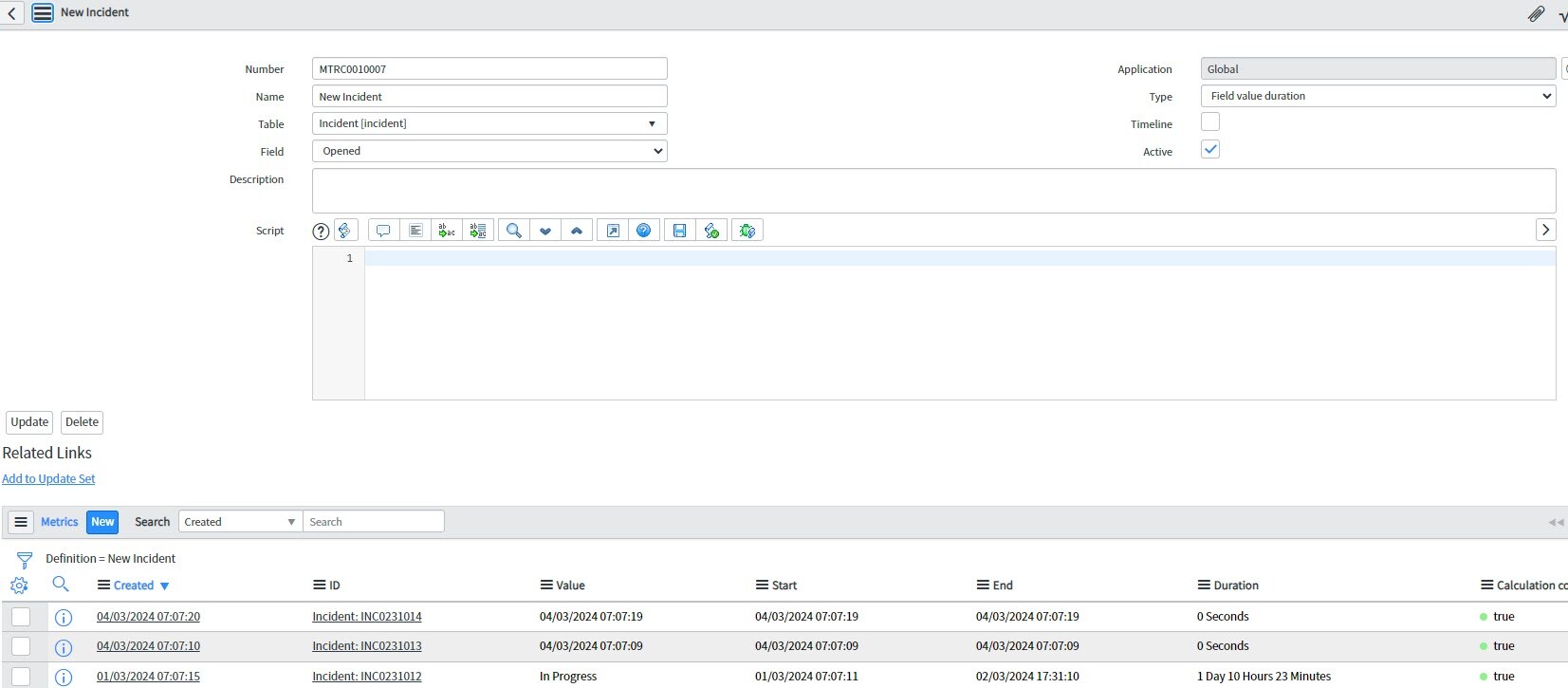
Task: Preview record for Incident INC0231013
Action: coord(64,648)
